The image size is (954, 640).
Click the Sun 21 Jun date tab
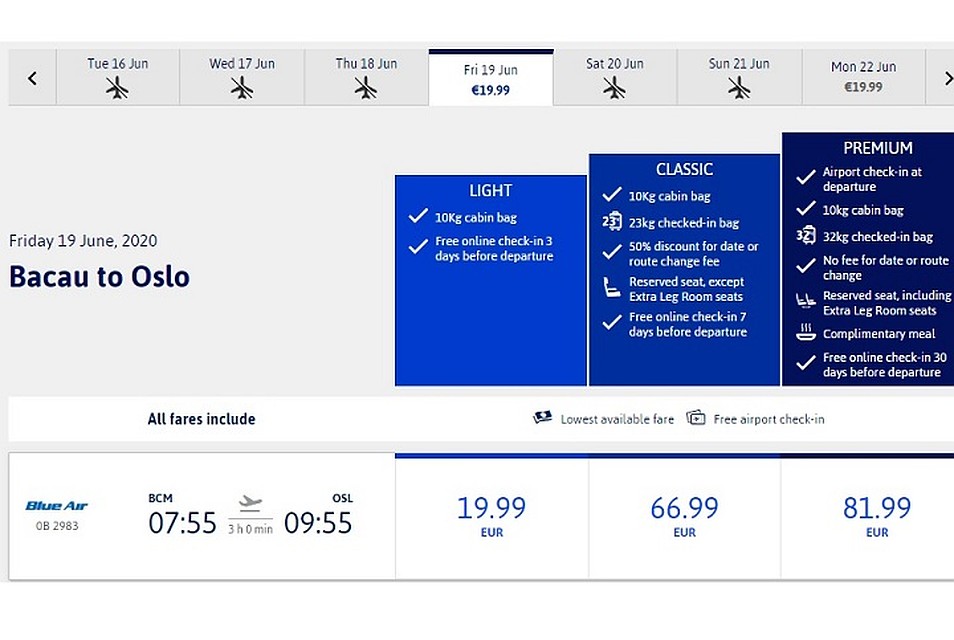(x=739, y=78)
